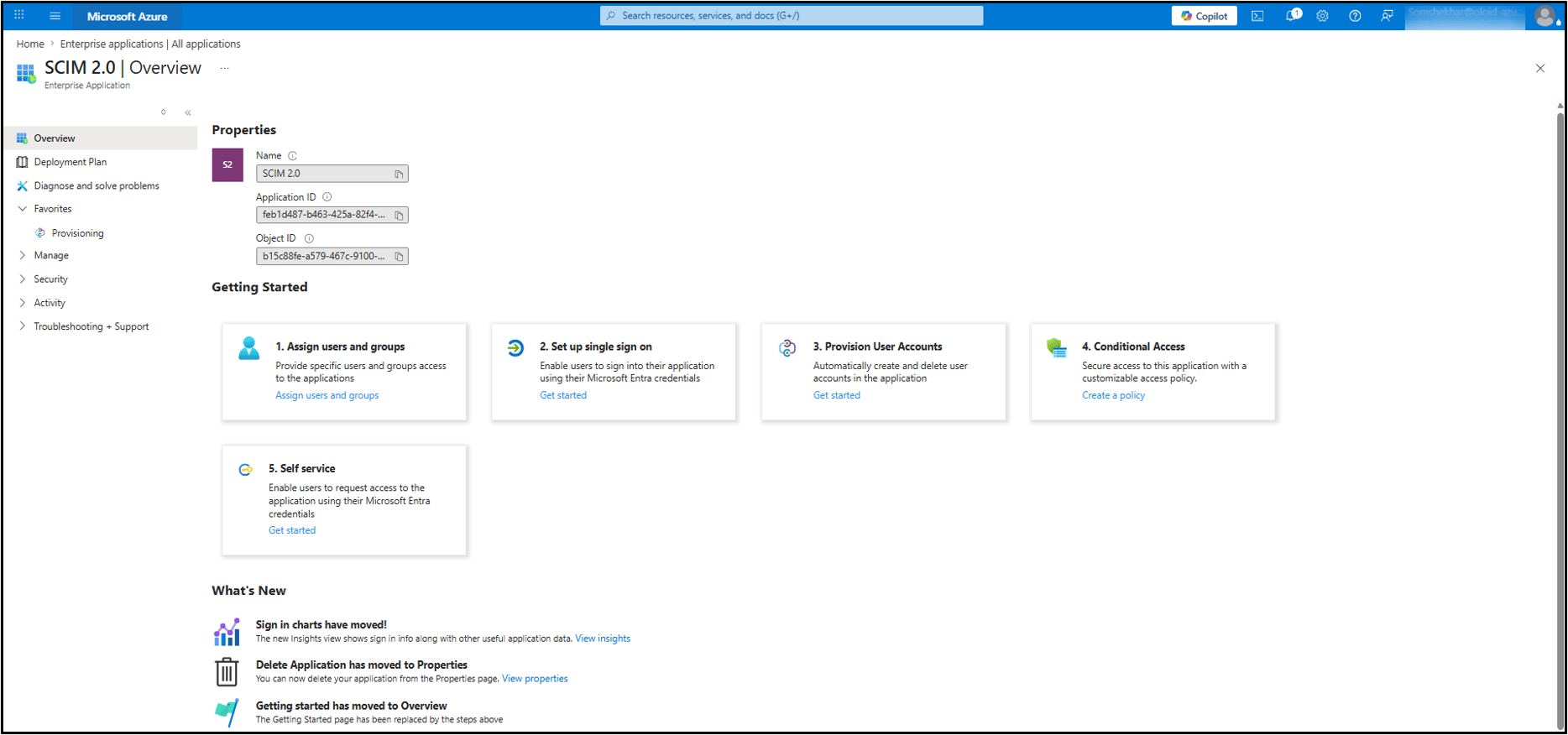Open the View properties link

click(535, 679)
